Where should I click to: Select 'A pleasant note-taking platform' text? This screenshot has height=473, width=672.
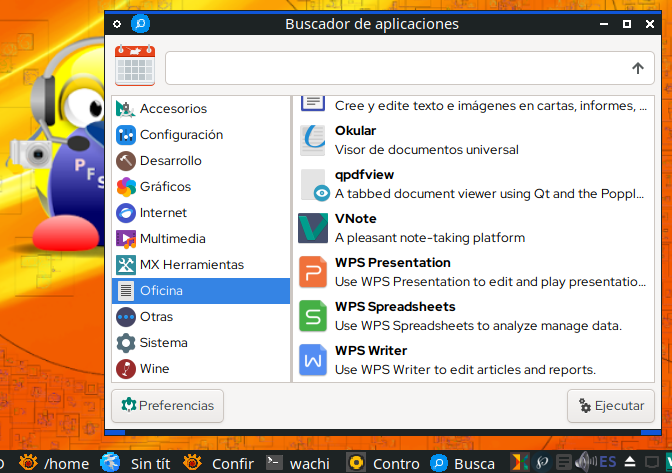click(x=430, y=238)
